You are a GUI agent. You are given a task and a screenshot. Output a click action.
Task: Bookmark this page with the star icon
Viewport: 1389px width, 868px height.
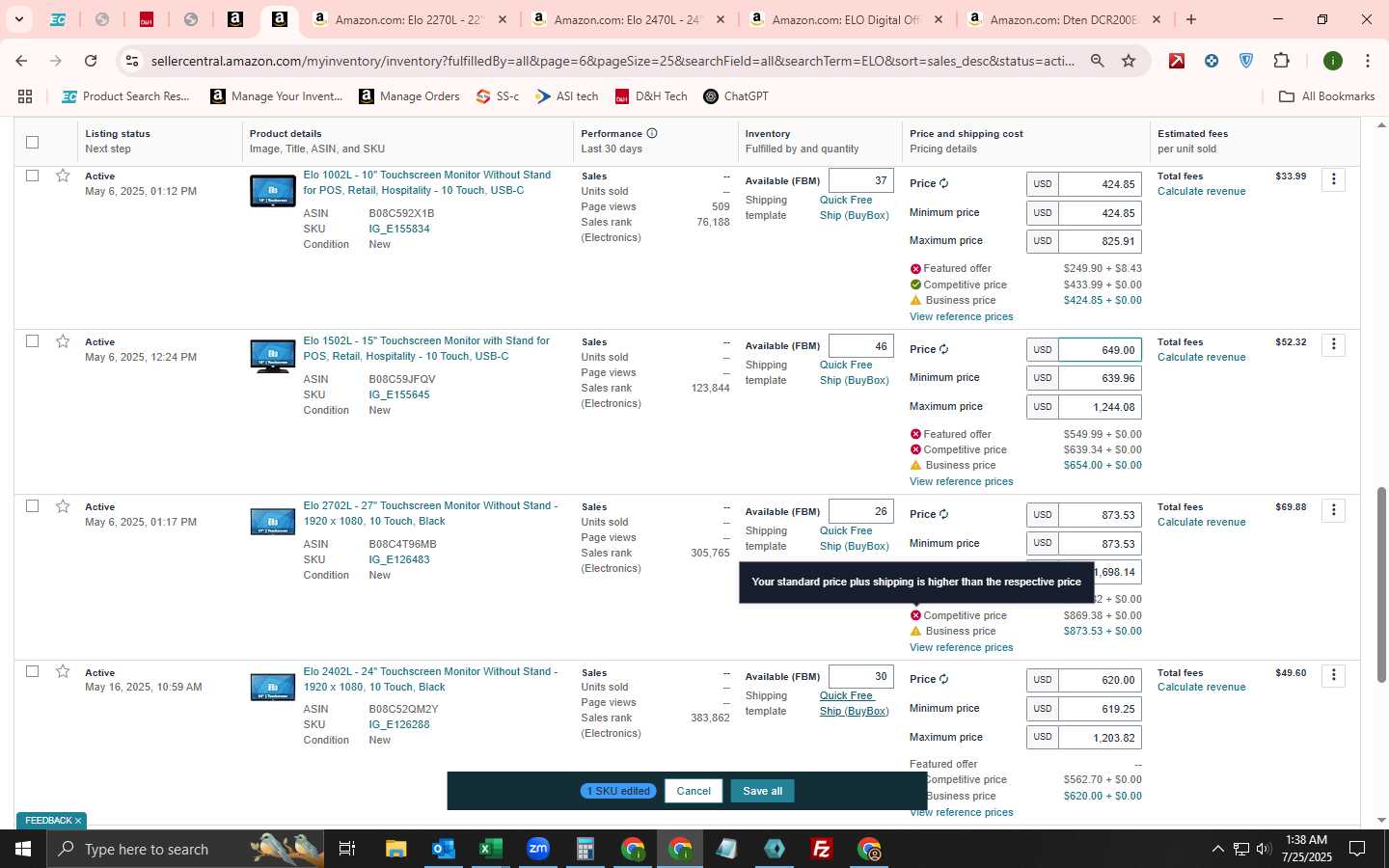click(1129, 61)
